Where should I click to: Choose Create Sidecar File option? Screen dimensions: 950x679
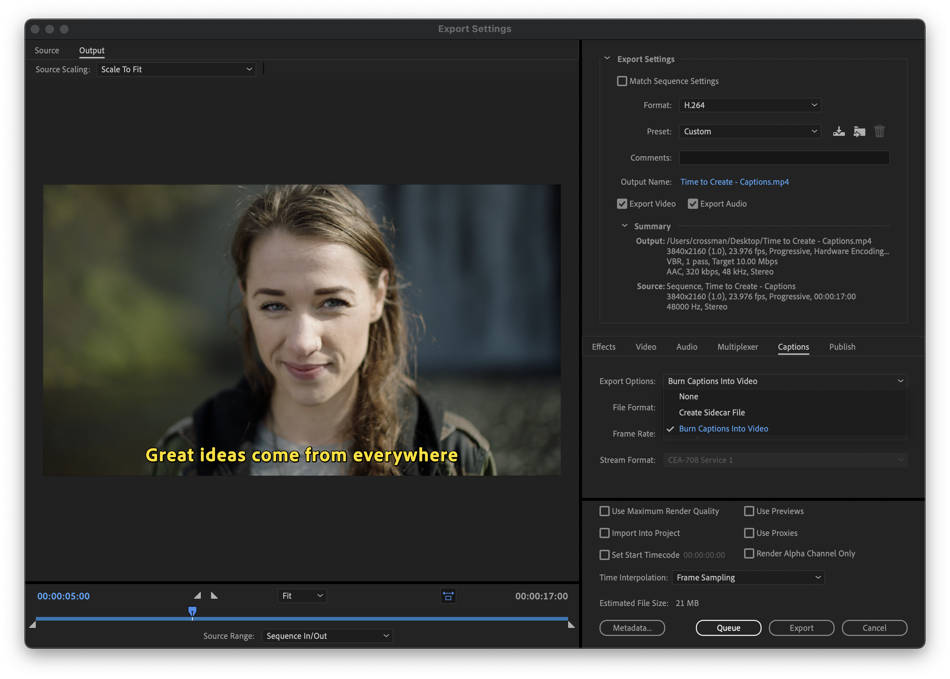[x=712, y=412]
